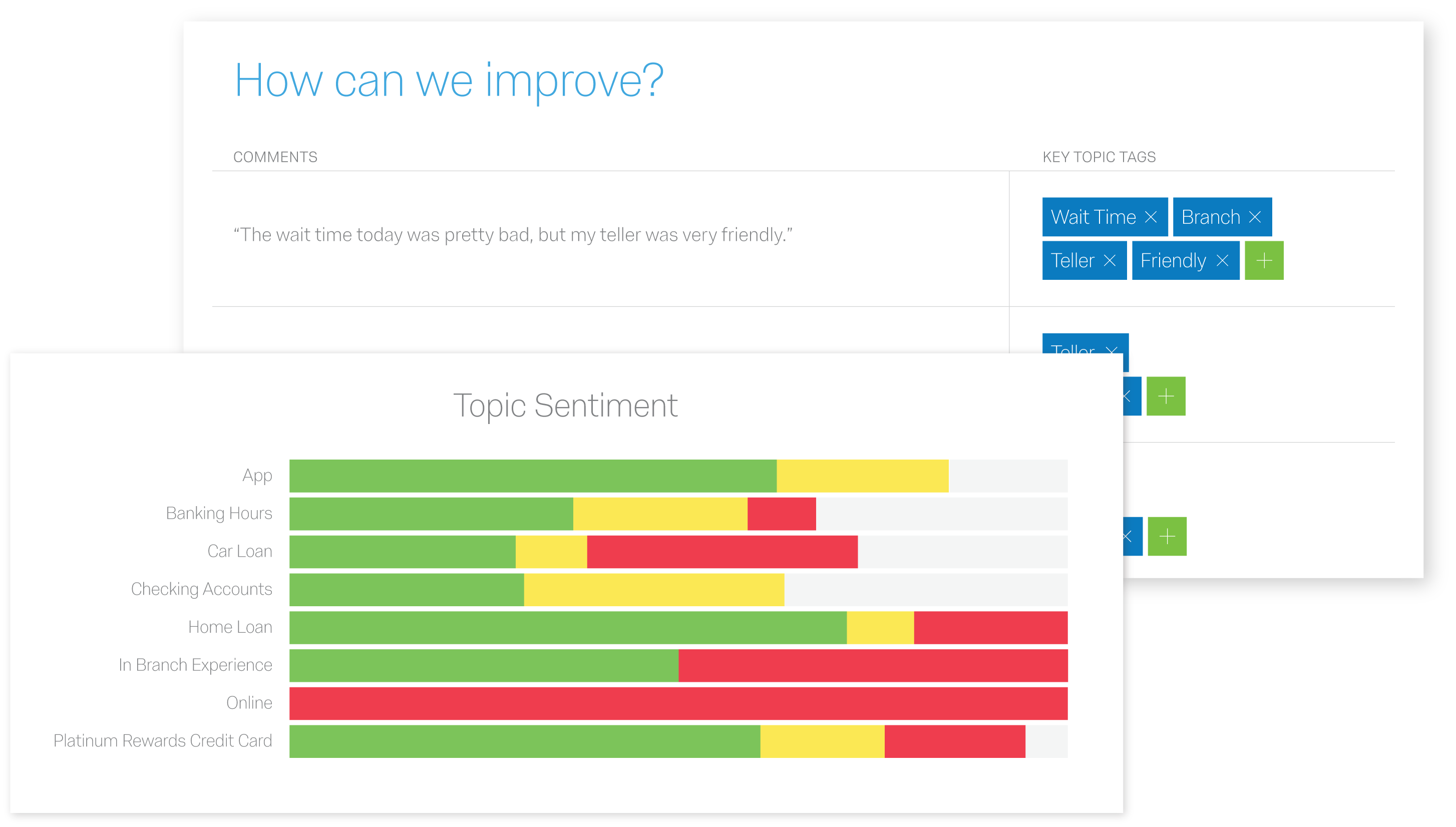Select the KEY TOPIC TAGS column header
Image resolution: width=1456 pixels, height=827 pixels.
point(1099,157)
